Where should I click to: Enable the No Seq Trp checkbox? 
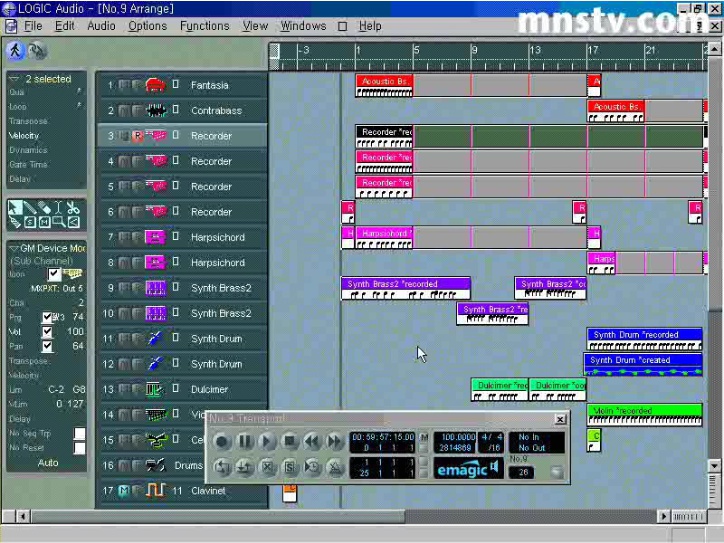tap(79, 433)
